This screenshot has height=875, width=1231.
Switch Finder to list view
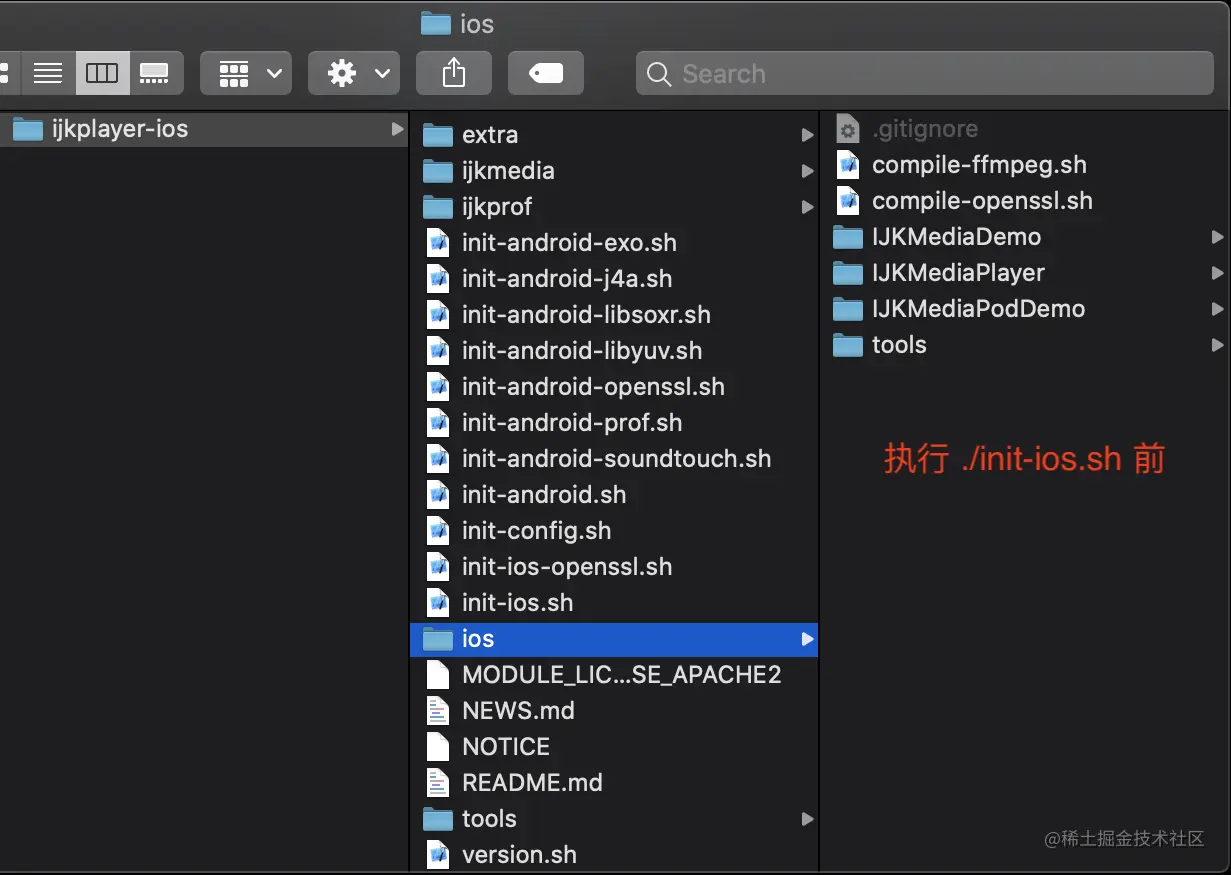click(48, 73)
